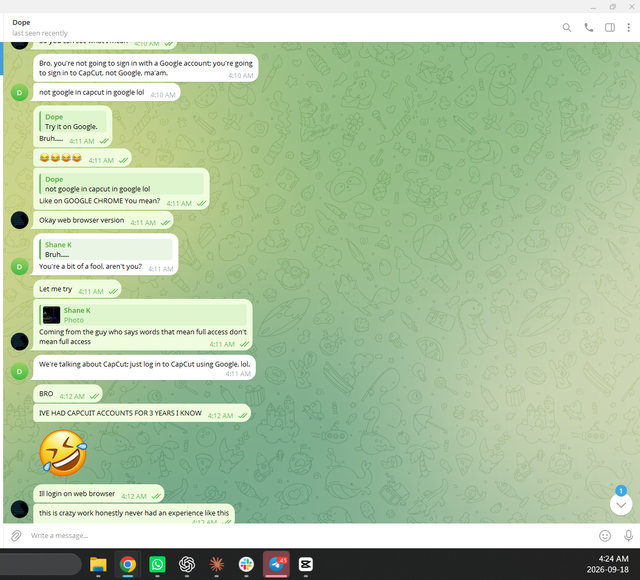
Task: Jump to latest message with down arrow
Action: [x=621, y=504]
